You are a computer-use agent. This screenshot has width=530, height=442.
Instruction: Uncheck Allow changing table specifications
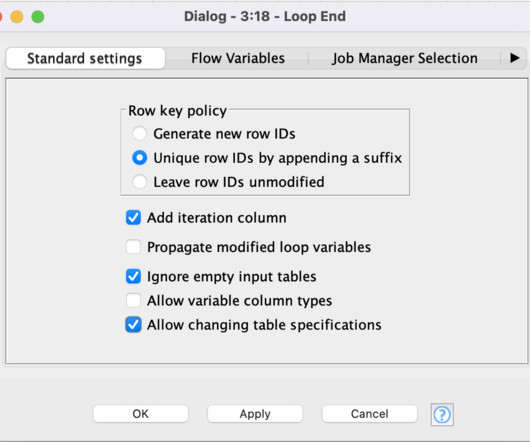133,325
